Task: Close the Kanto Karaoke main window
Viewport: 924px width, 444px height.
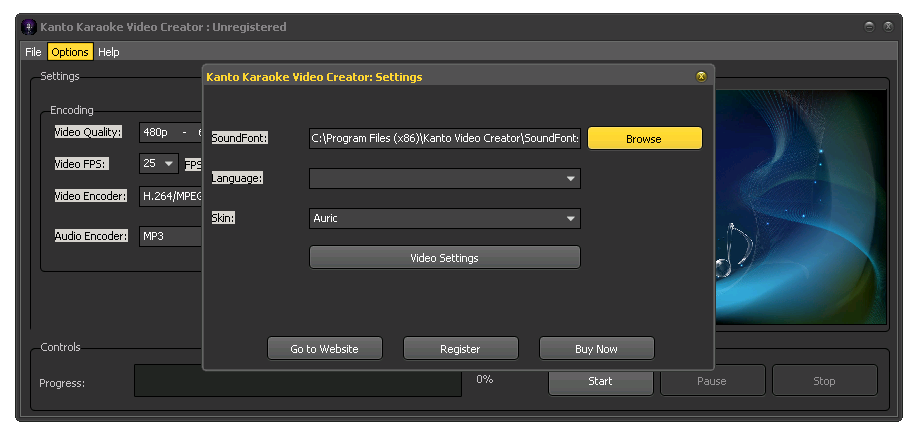Action: [888, 27]
